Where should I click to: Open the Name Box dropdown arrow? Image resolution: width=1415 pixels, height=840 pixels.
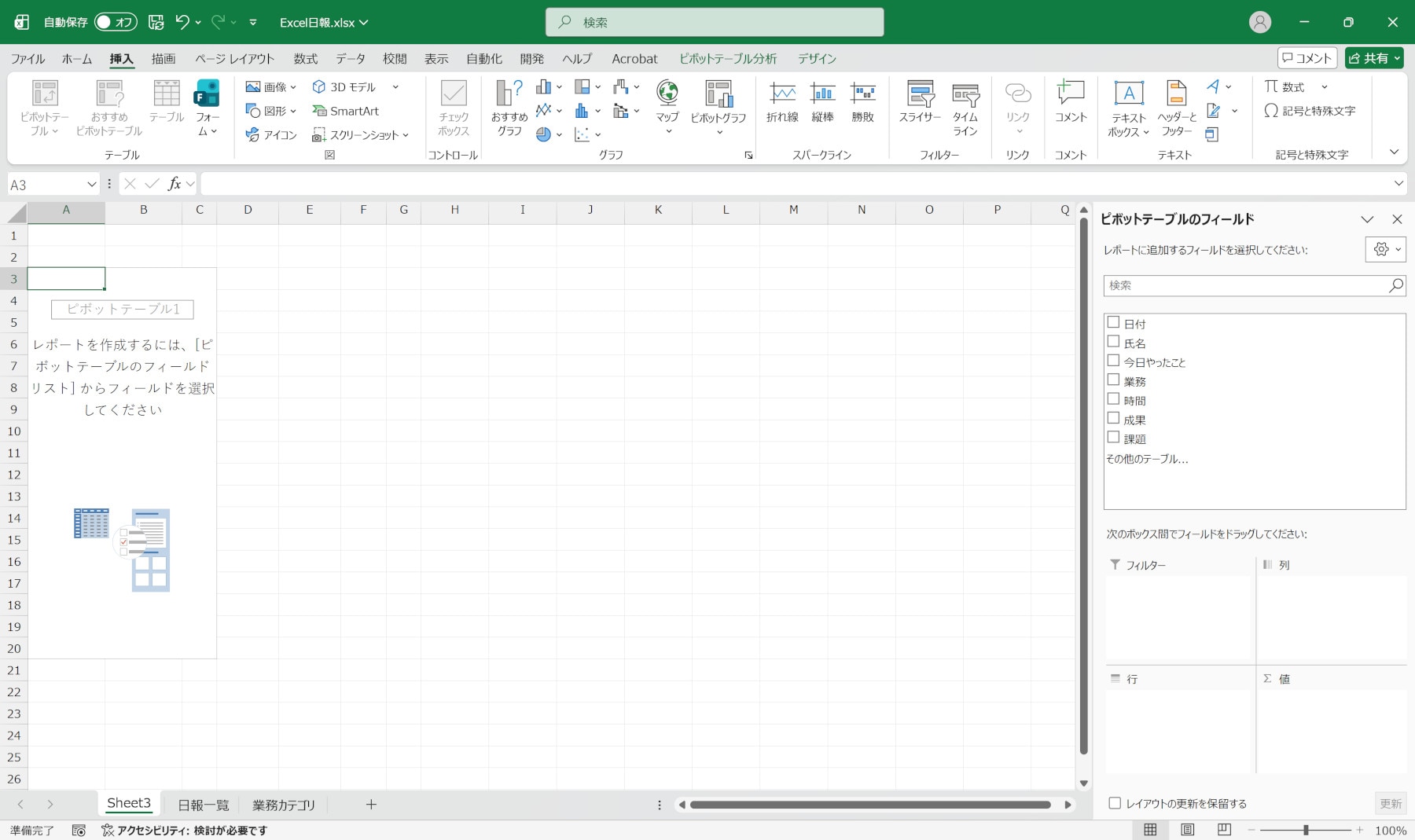(91, 184)
